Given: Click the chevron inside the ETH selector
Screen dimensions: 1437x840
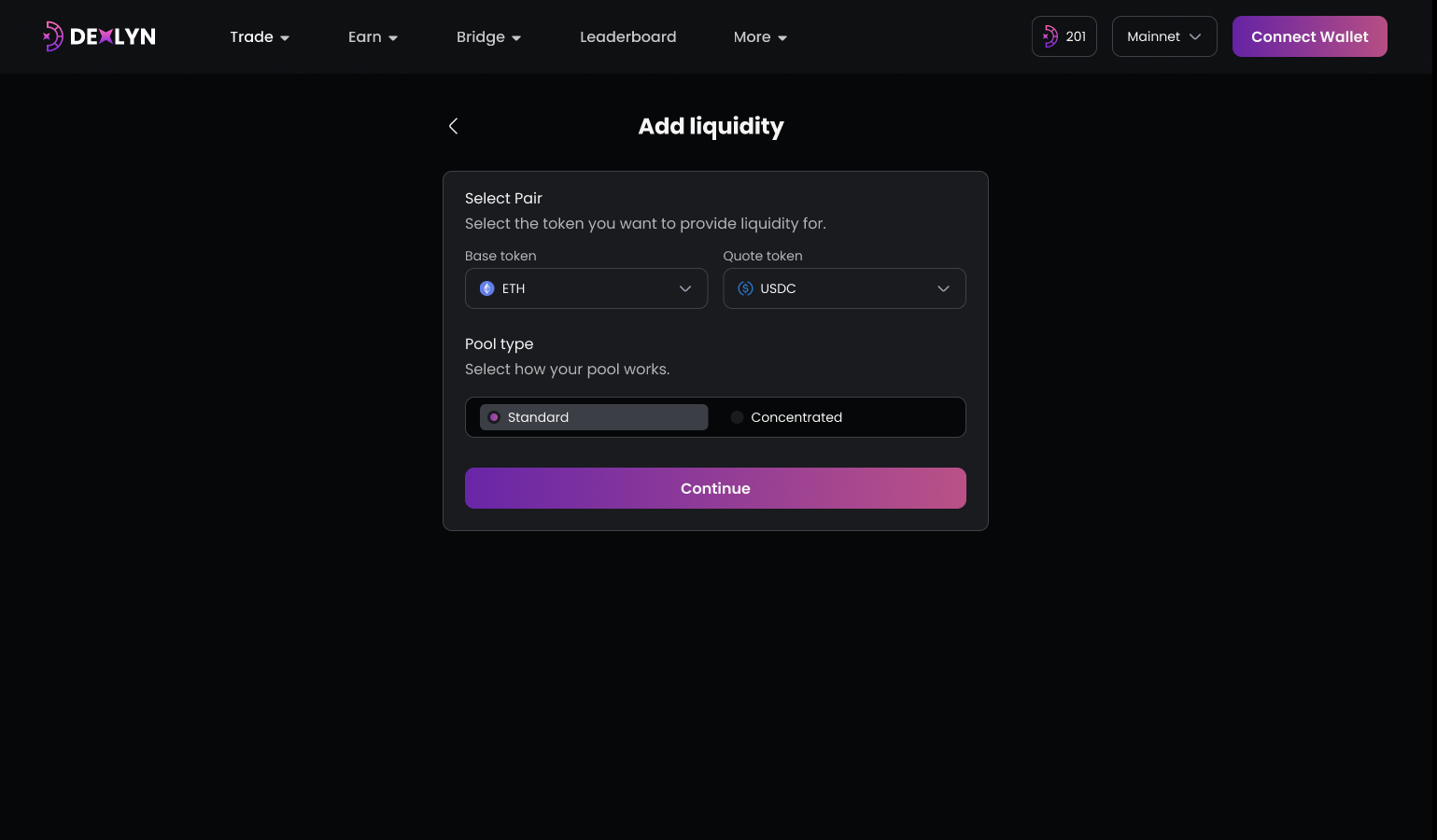Looking at the screenshot, I should click(684, 288).
